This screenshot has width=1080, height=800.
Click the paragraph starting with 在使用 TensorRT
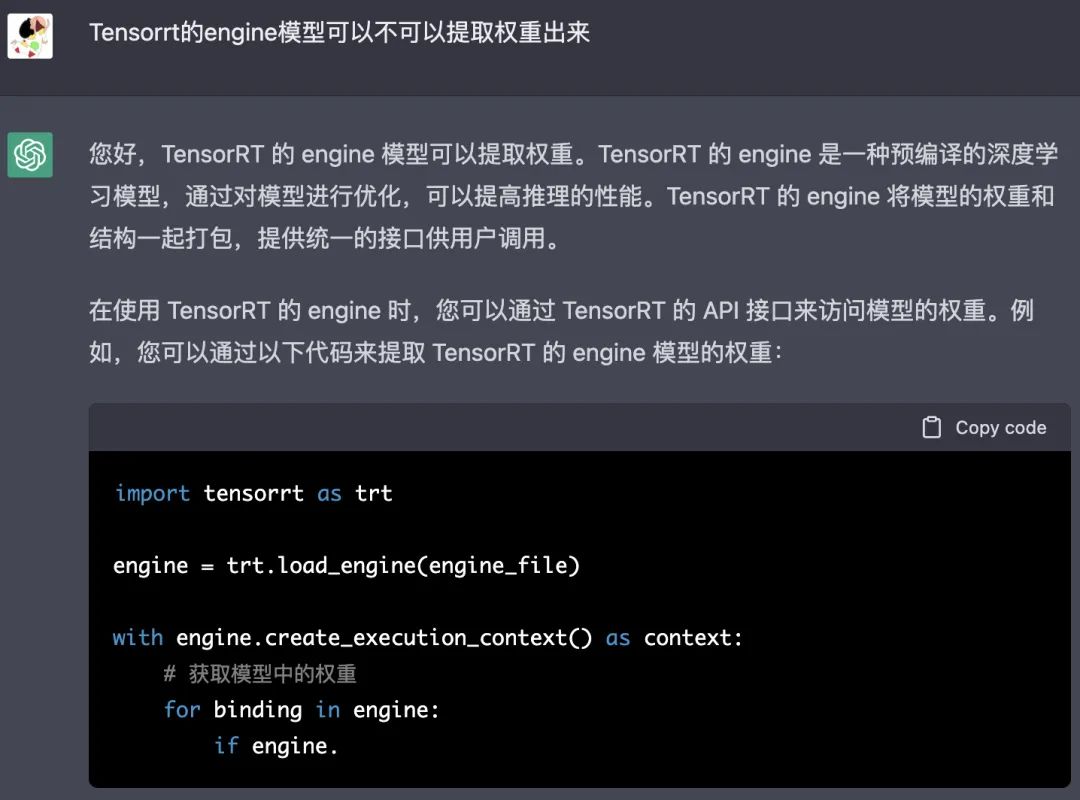coord(561,331)
